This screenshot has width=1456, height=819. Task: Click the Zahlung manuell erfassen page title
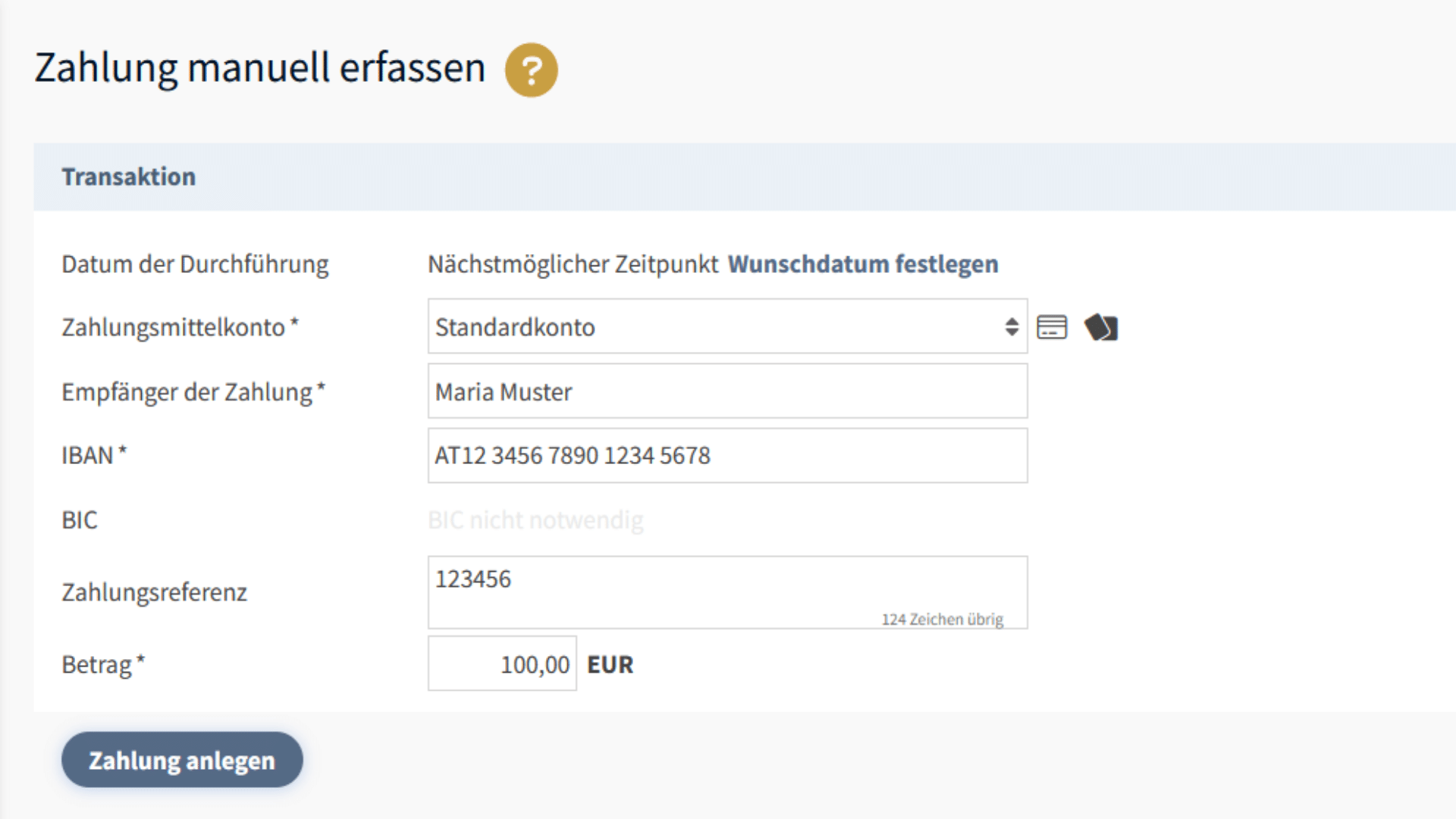(259, 68)
